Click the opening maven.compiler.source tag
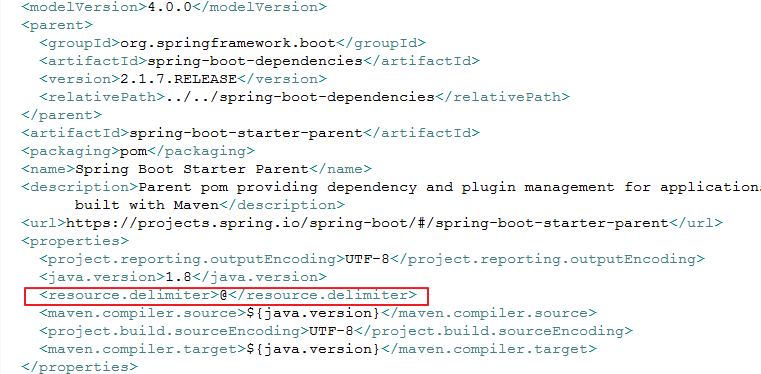This screenshot has width=761, height=374. pos(143,313)
